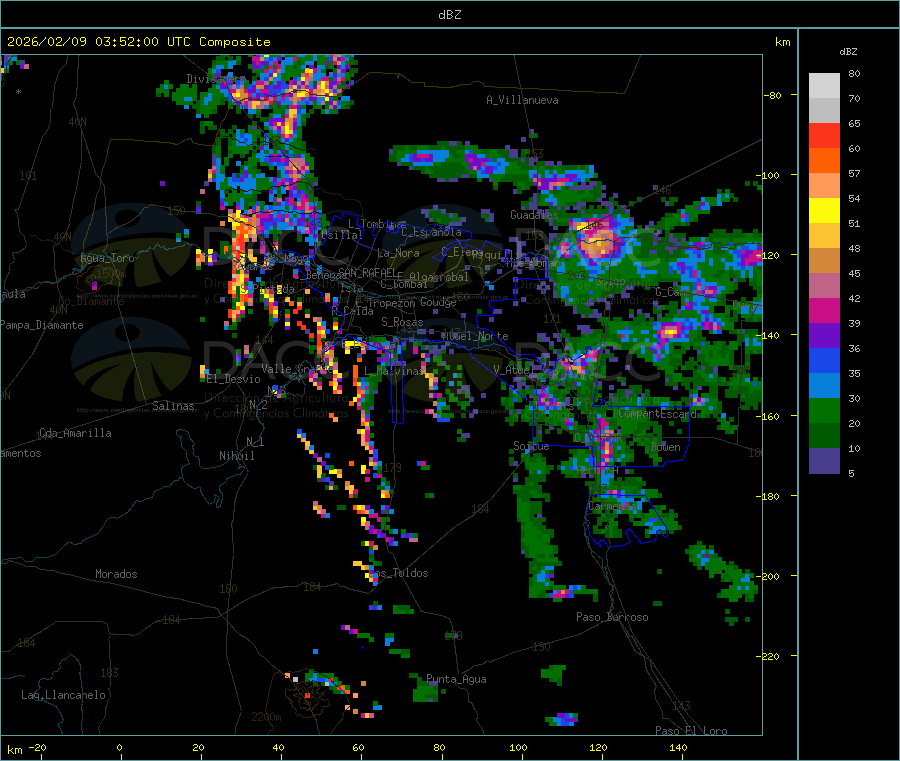
Task: Click the -220 tick on the vertical axis
Action: pyautogui.click(x=770, y=656)
